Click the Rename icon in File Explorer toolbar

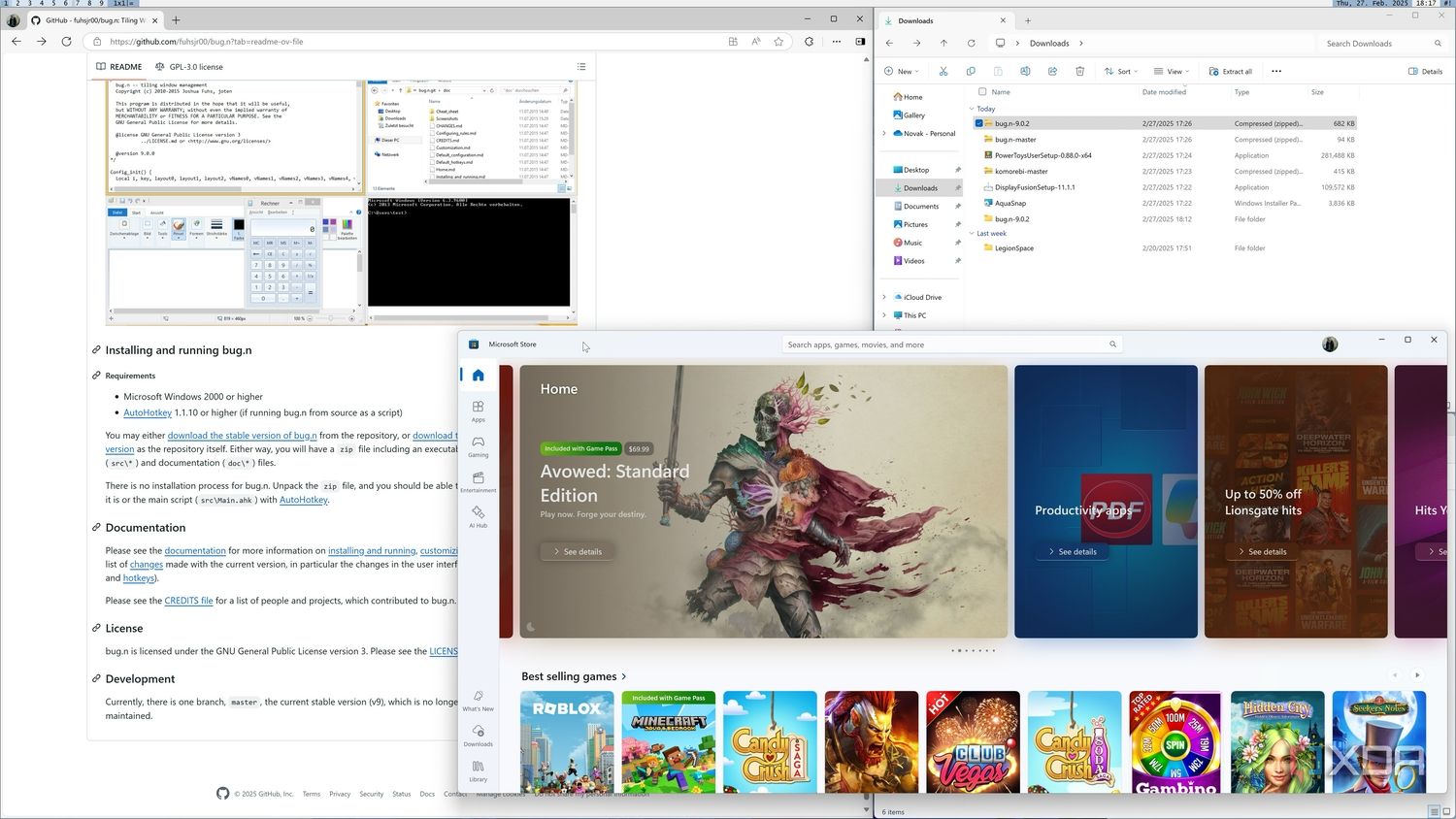click(x=1025, y=71)
